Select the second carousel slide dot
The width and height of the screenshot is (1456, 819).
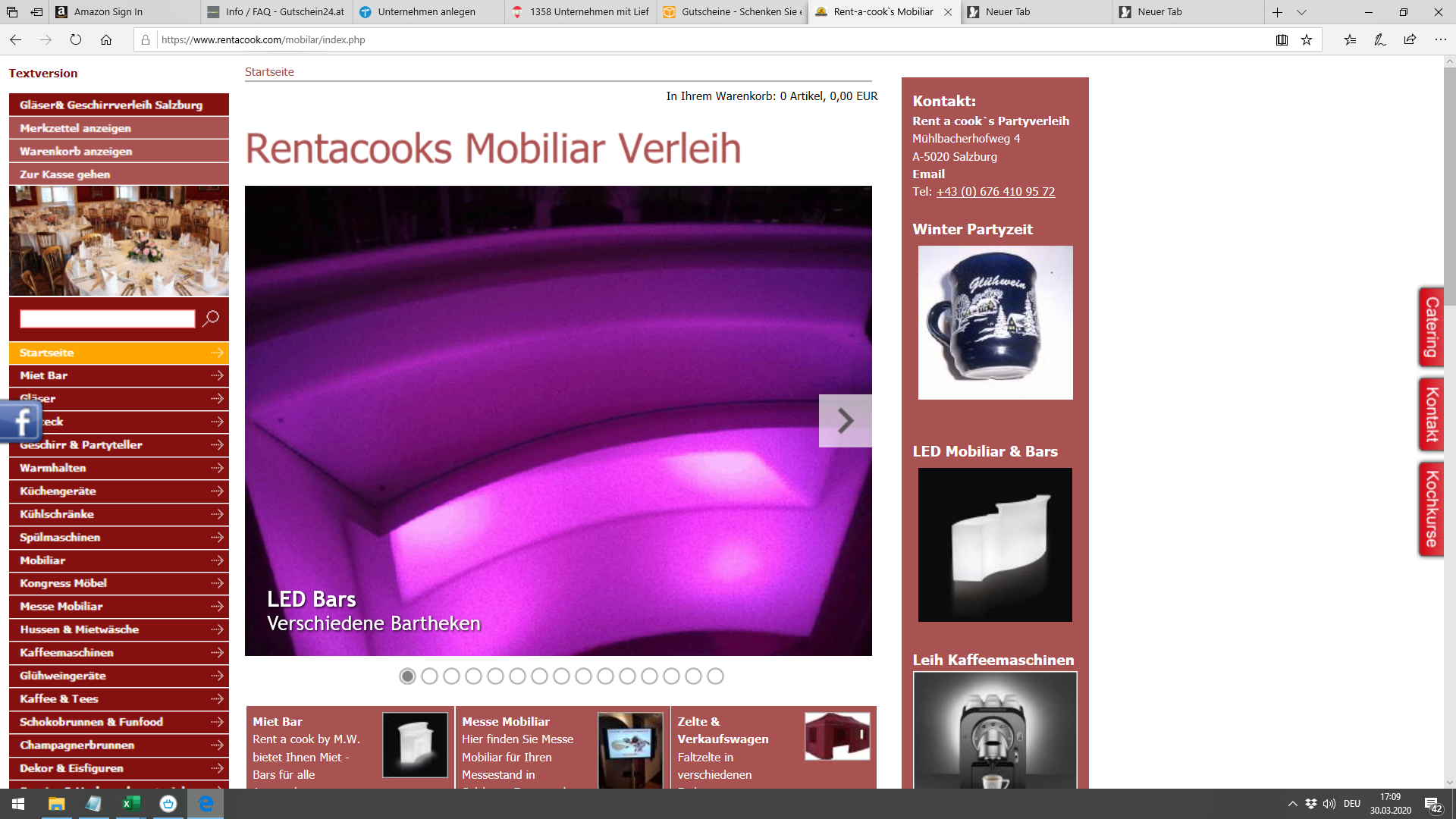(429, 676)
